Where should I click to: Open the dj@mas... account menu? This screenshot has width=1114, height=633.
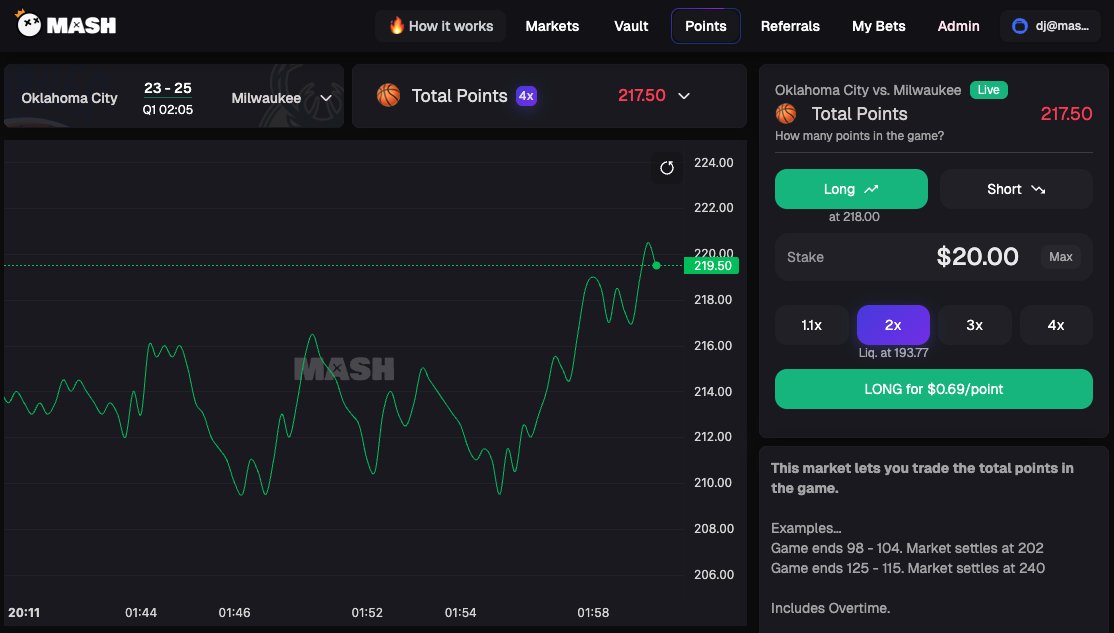[1050, 26]
